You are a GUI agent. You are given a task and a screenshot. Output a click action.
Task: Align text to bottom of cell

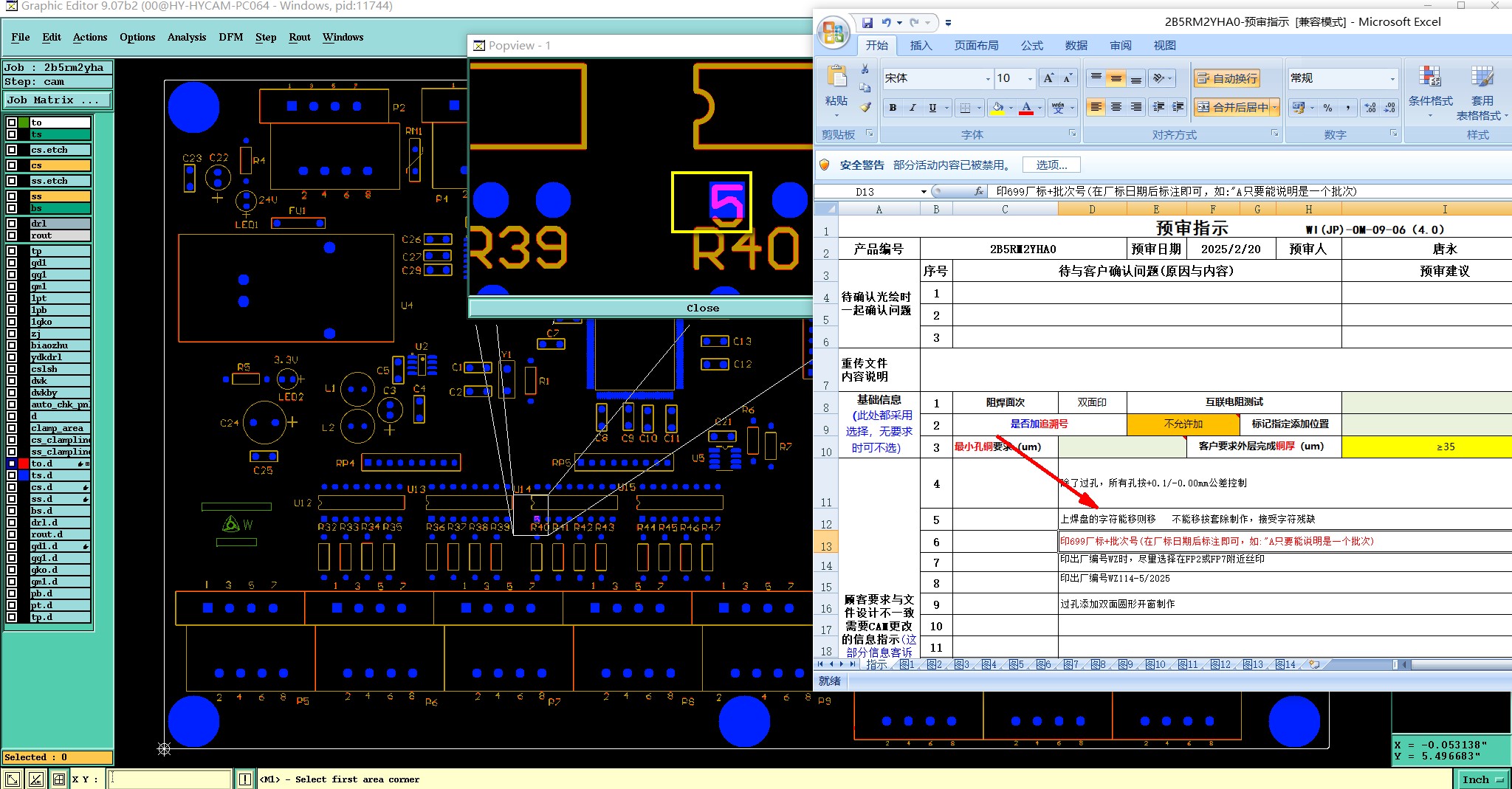pos(1136,78)
